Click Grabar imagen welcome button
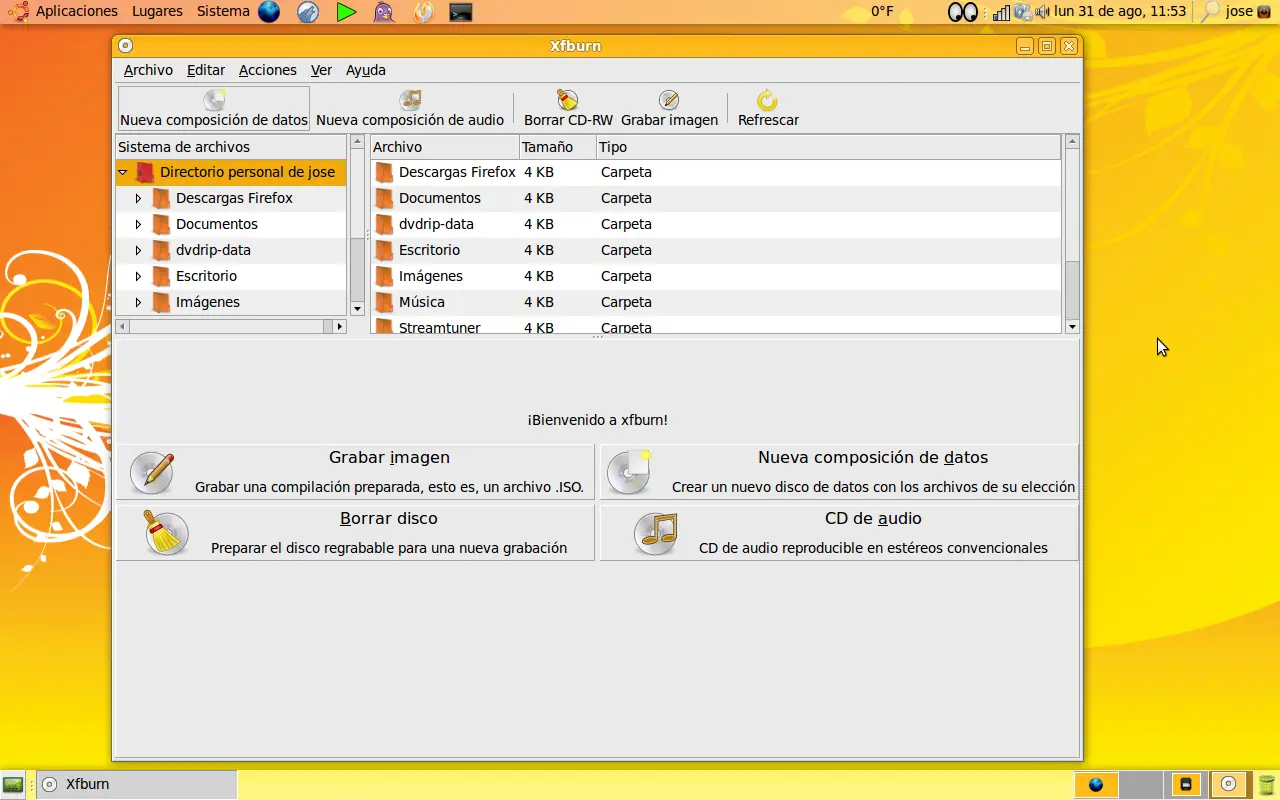The height and width of the screenshot is (800, 1280). click(x=356, y=472)
